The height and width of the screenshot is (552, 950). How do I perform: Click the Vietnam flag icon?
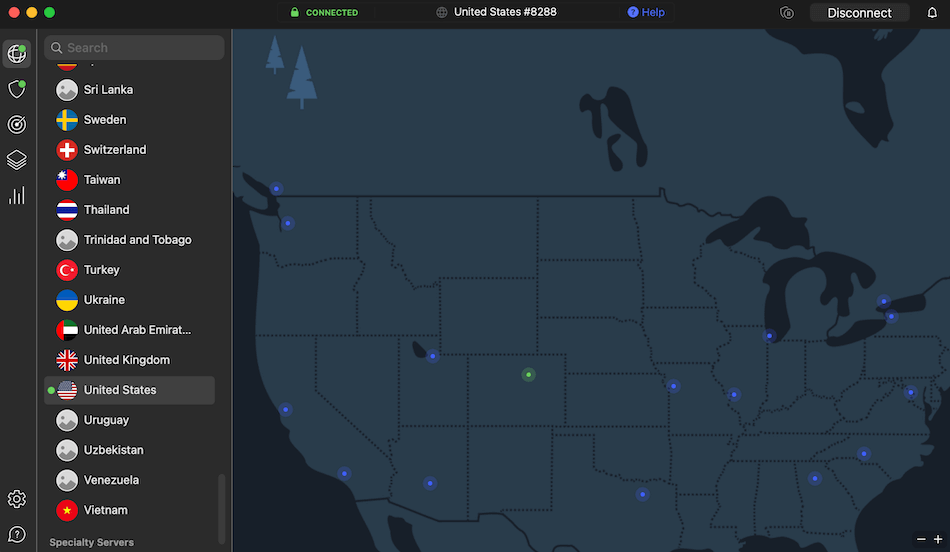tap(67, 510)
